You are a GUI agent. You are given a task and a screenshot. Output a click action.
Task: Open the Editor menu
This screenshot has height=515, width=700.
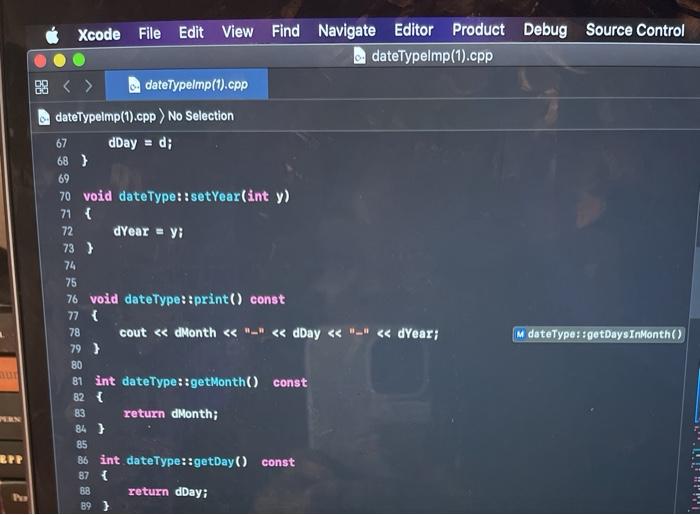(x=414, y=30)
